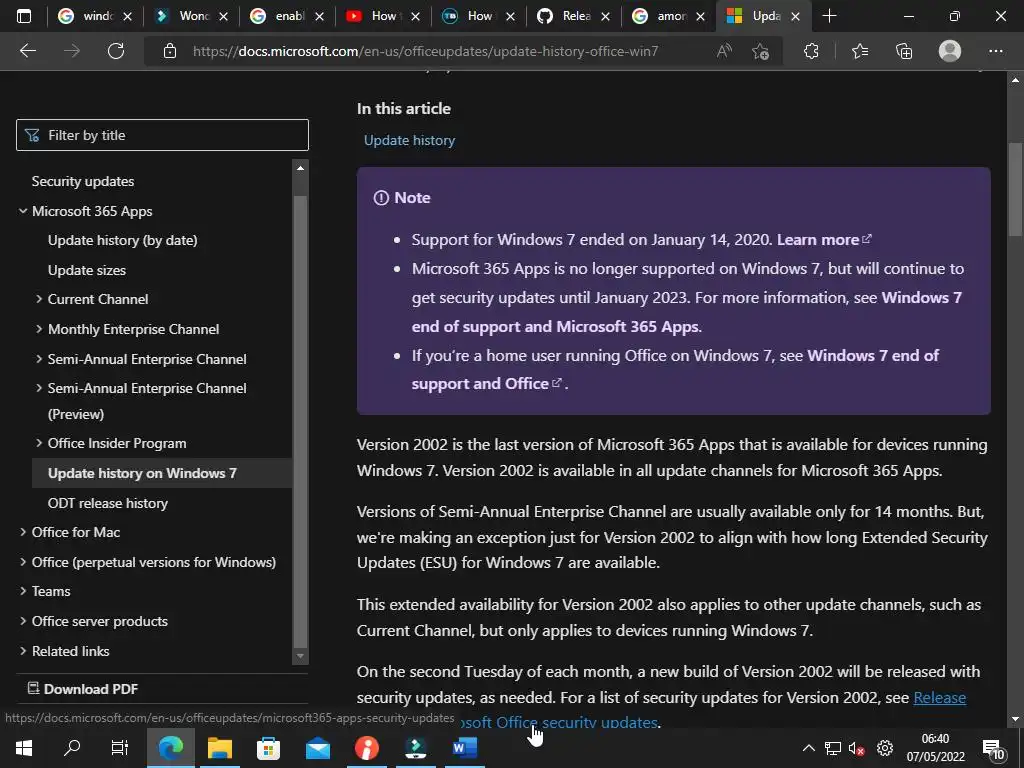Open the Favorites list icon
This screenshot has height=768, width=1024.
859,51
